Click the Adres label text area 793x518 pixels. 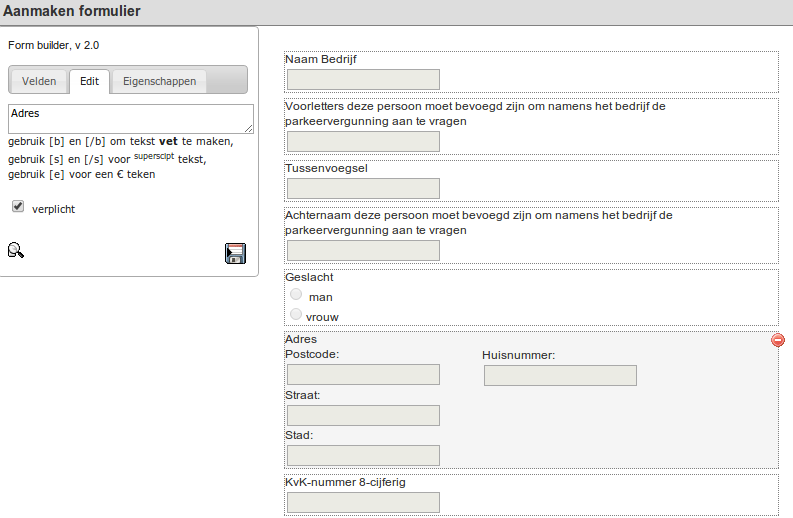[x=130, y=118]
